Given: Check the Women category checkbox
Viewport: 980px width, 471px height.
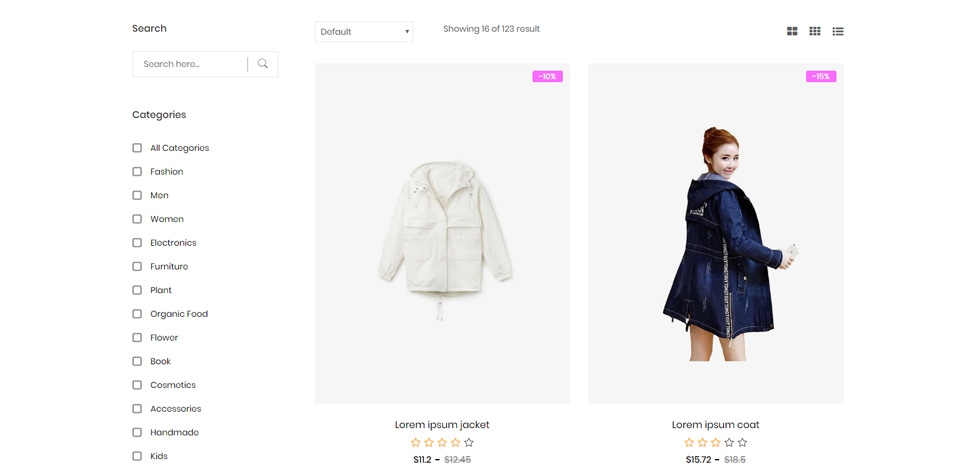Looking at the screenshot, I should tap(137, 219).
